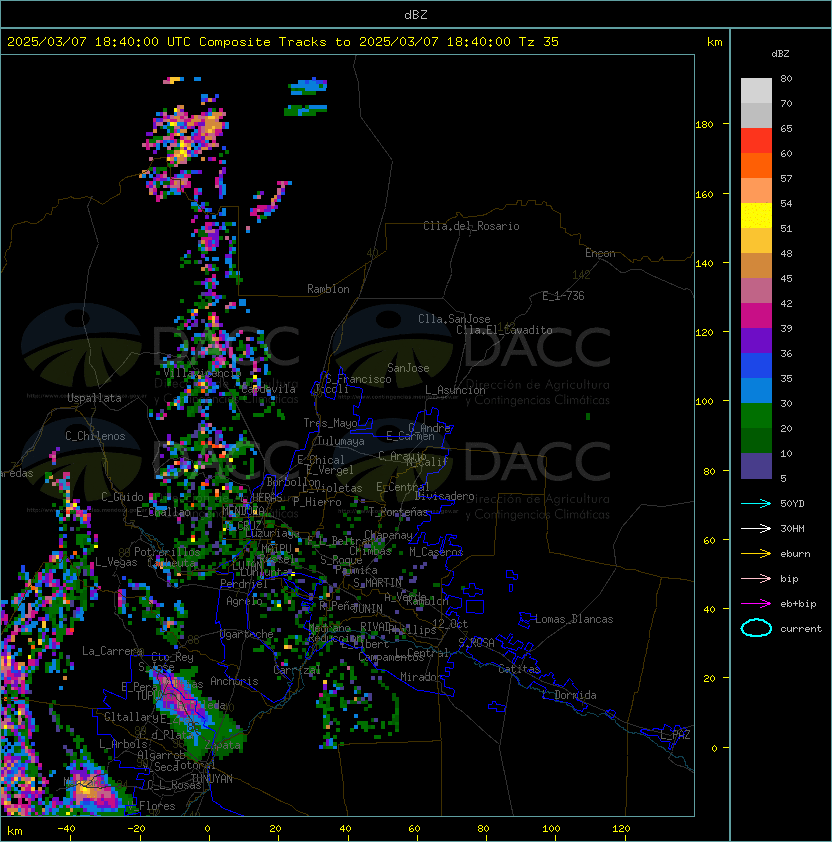Image resolution: width=832 pixels, height=842 pixels.
Task: Click the Clla.SanJose place label
Action: 454,319
